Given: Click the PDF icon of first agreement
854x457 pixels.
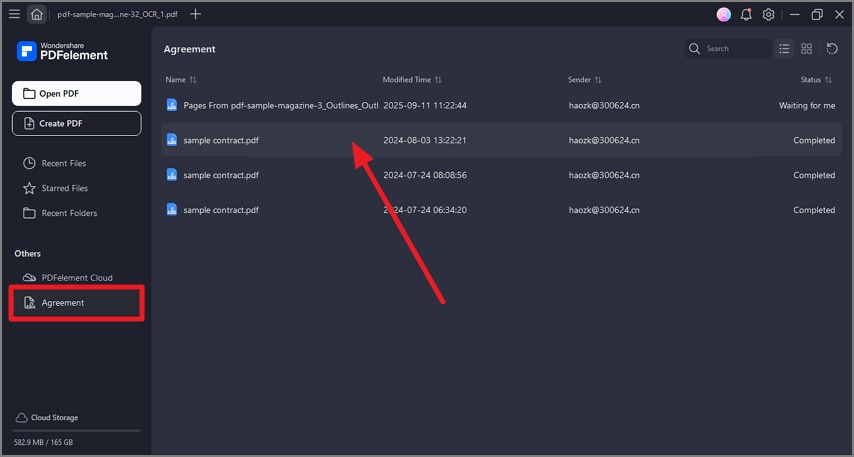Looking at the screenshot, I should click(x=172, y=105).
